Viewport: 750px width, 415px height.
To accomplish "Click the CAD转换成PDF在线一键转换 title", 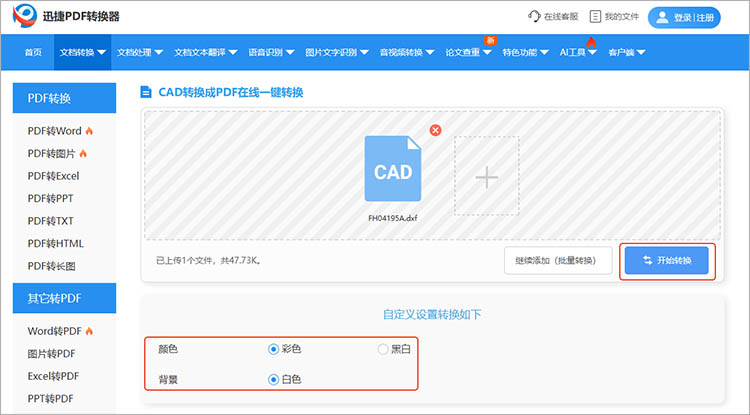I will (231, 92).
